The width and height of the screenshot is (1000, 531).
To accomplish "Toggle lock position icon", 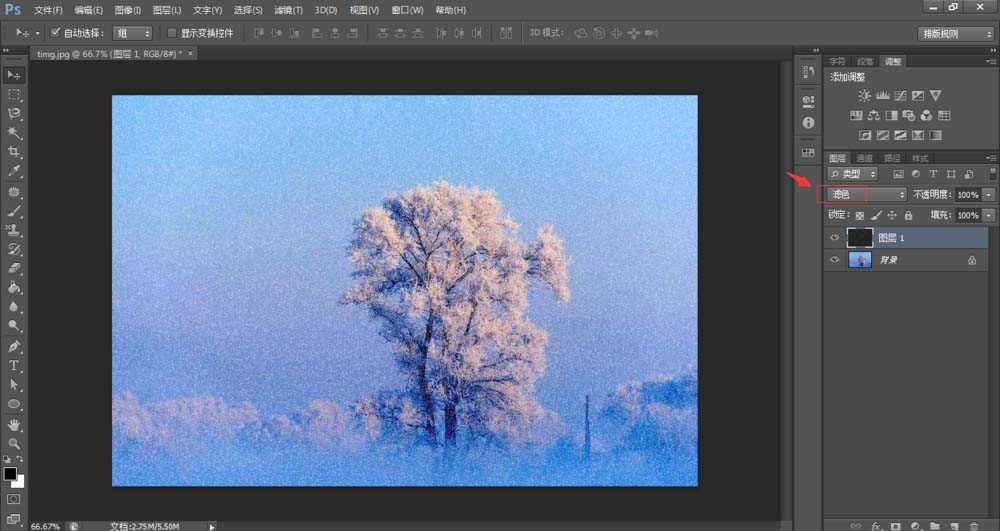I will 892,215.
